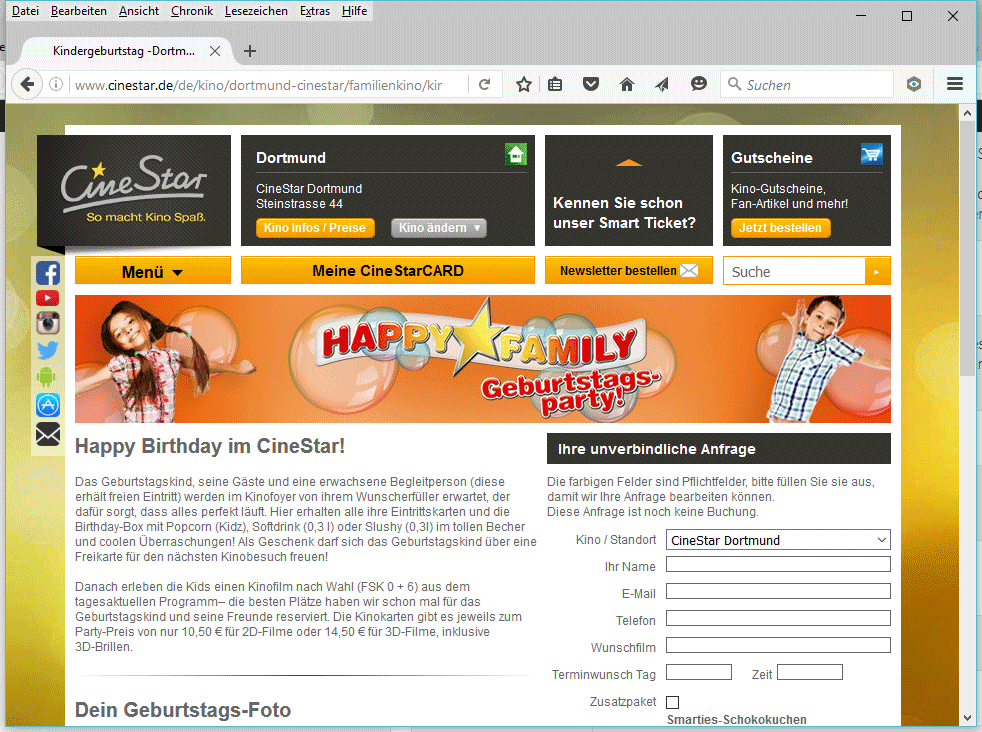The image size is (982, 732).
Task: Tick the Zusatzpaket checkbox
Action: 673,703
